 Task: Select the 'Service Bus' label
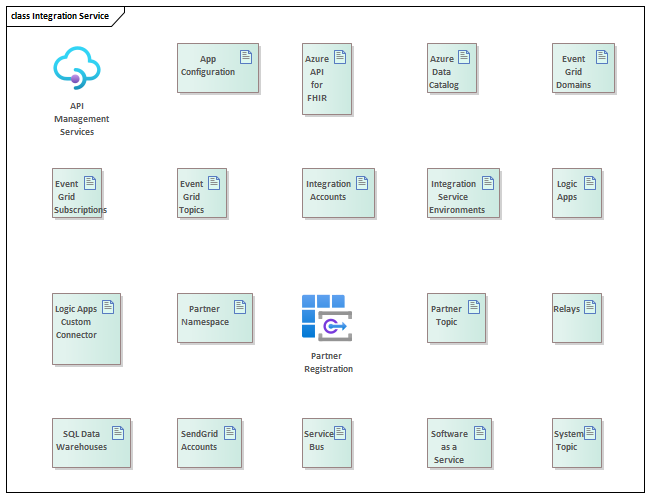tap(319, 440)
